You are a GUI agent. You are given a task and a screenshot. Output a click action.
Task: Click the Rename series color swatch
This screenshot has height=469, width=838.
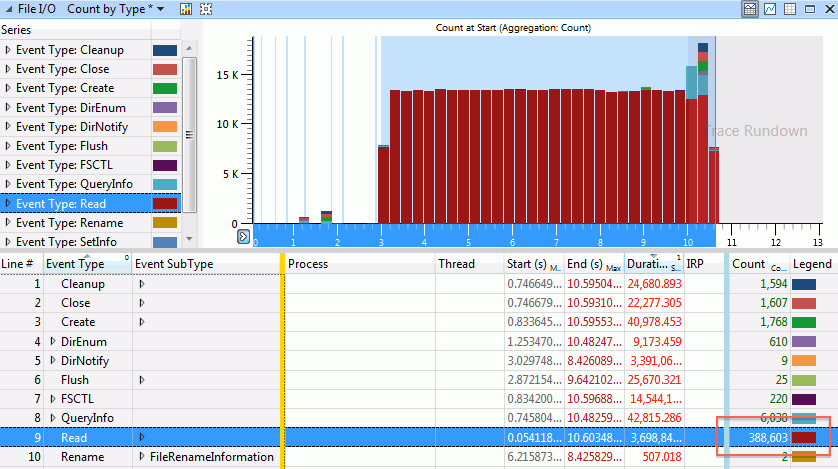[165, 223]
